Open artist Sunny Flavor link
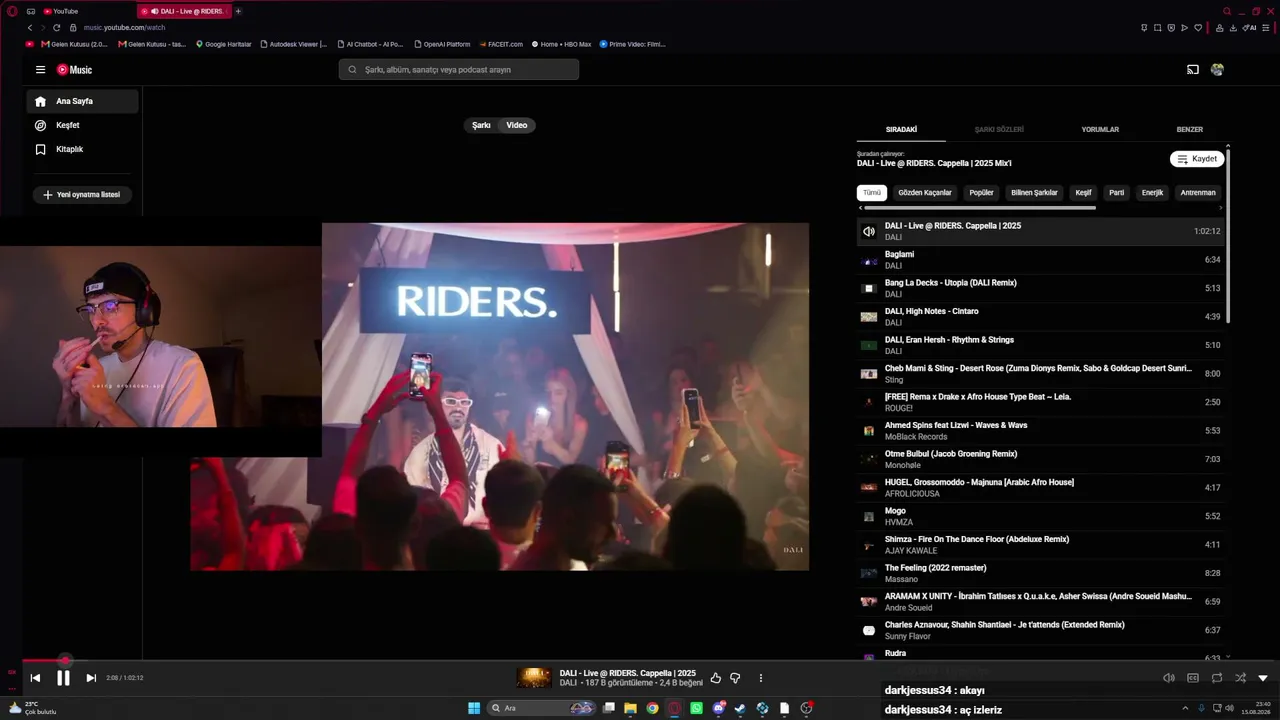The height and width of the screenshot is (720, 1280). tap(908, 636)
